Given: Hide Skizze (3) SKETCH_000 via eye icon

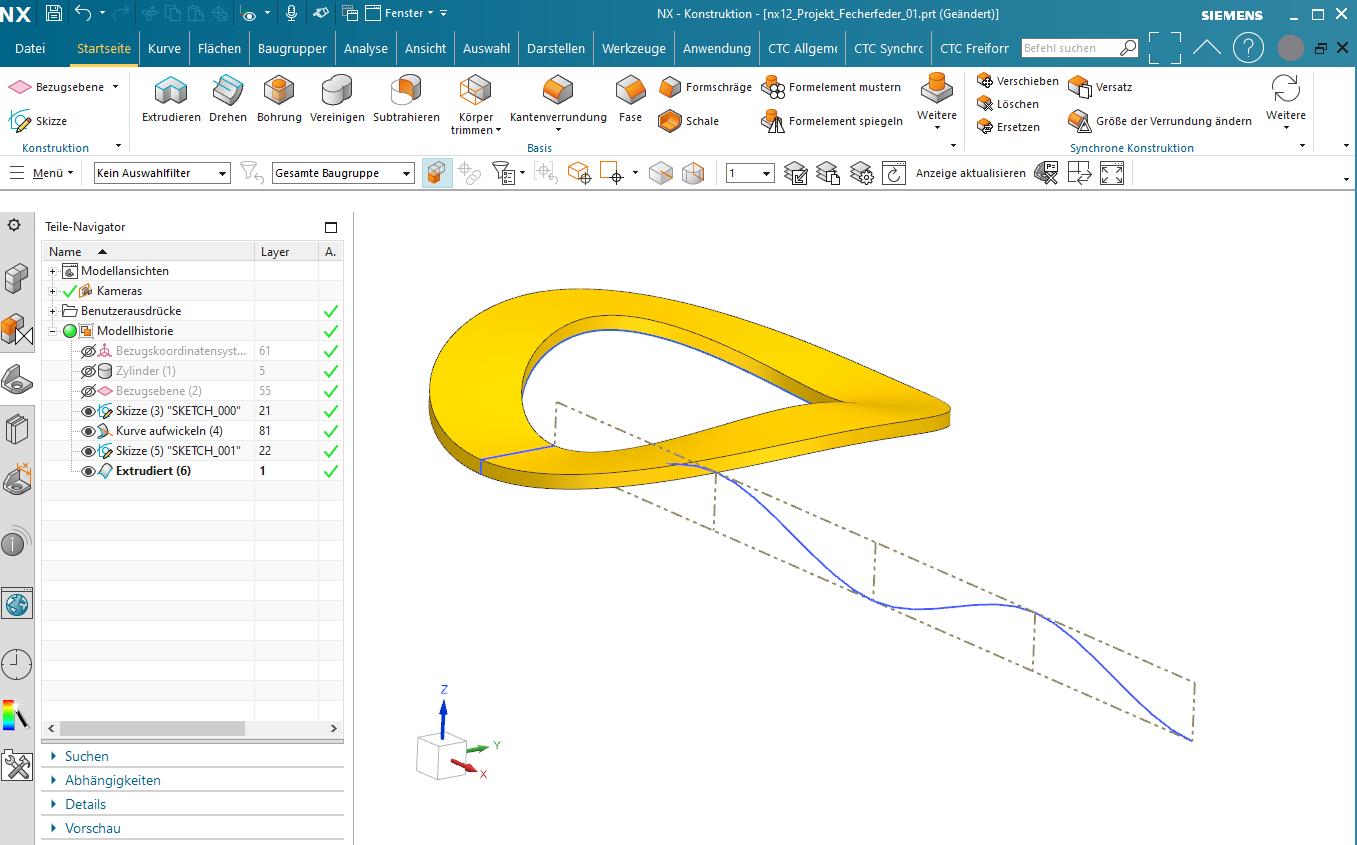Looking at the screenshot, I should [x=88, y=411].
